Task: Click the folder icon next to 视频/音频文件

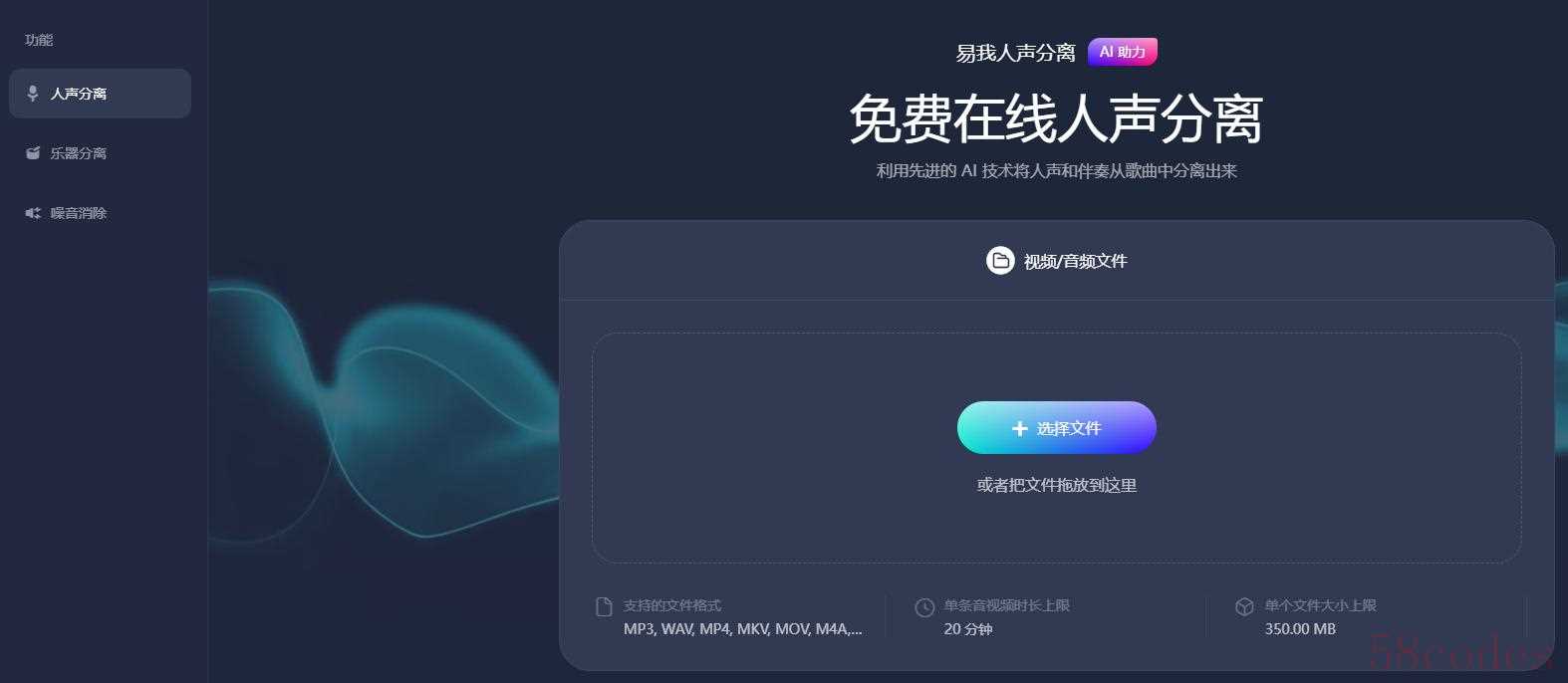Action: 1000,261
